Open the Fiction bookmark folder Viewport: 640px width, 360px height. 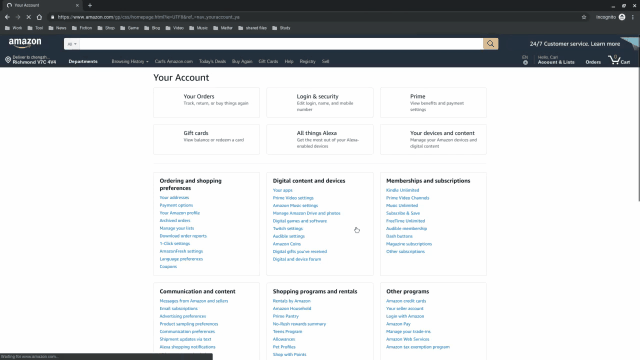coord(82,28)
